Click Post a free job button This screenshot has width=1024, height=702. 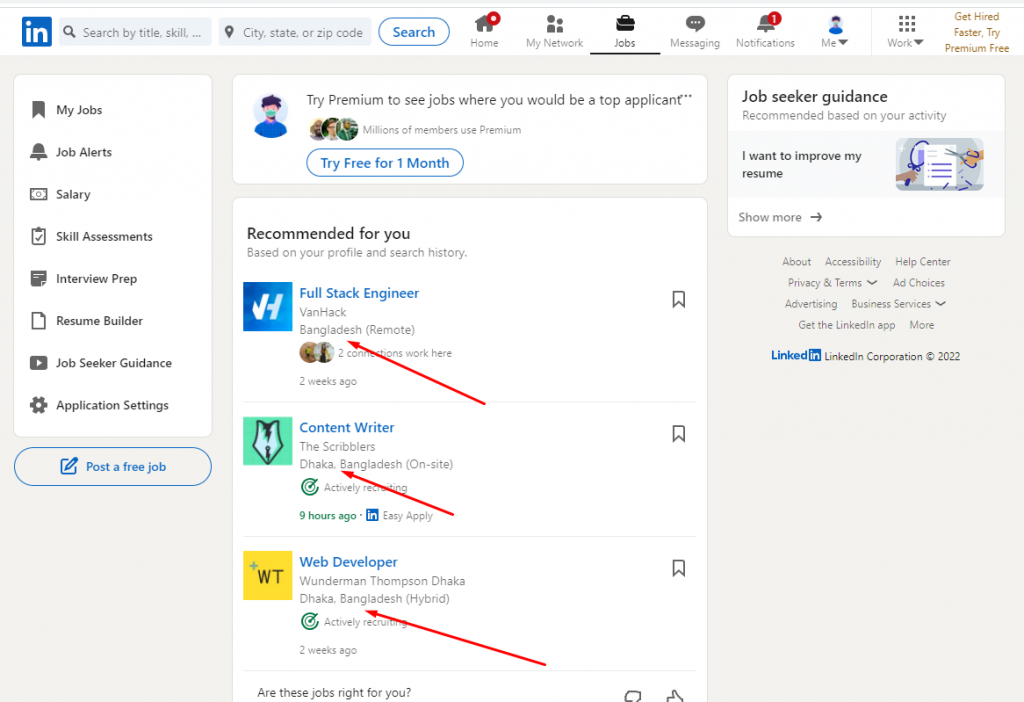click(x=112, y=466)
